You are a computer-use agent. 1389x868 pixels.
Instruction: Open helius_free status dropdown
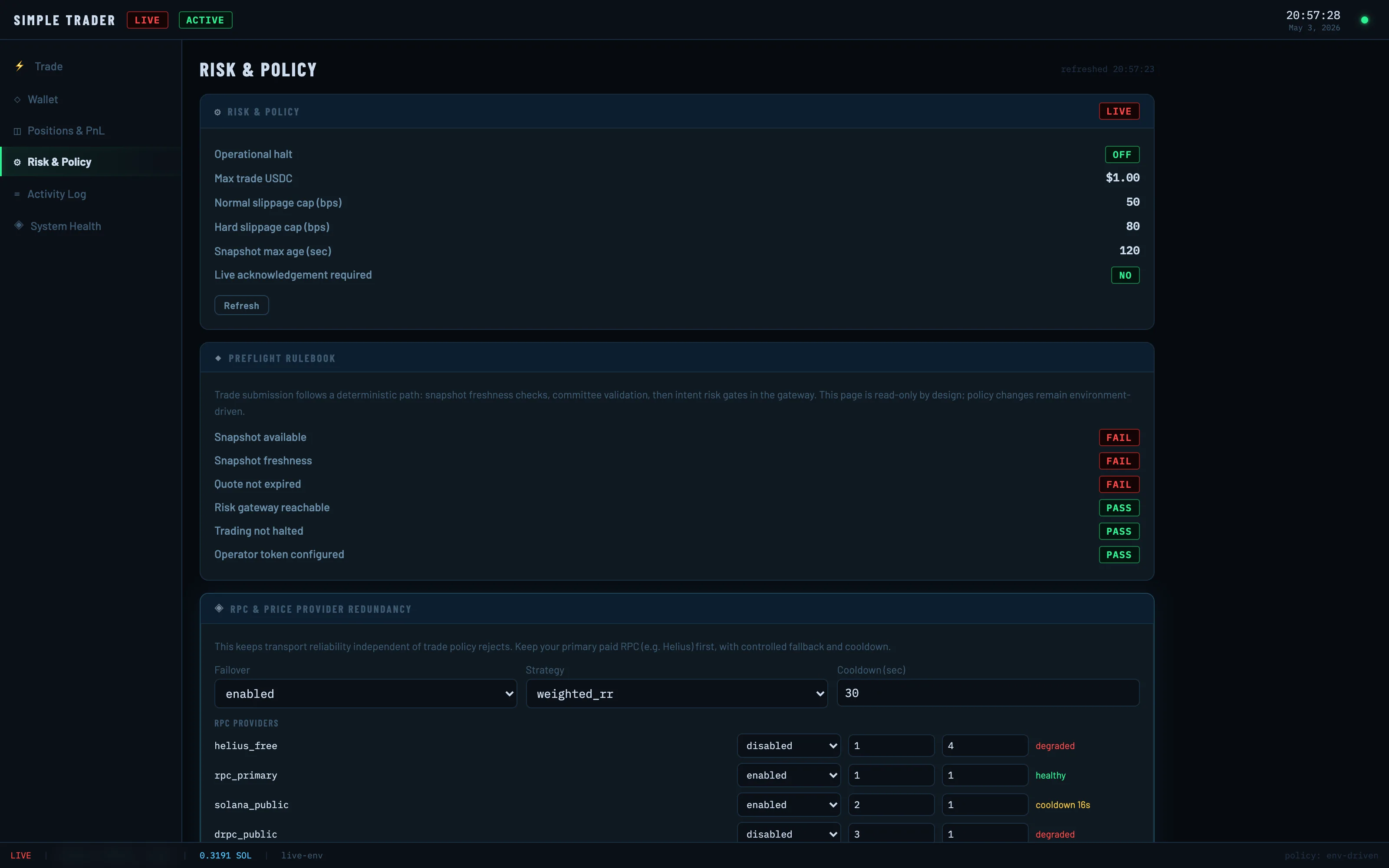click(x=789, y=746)
